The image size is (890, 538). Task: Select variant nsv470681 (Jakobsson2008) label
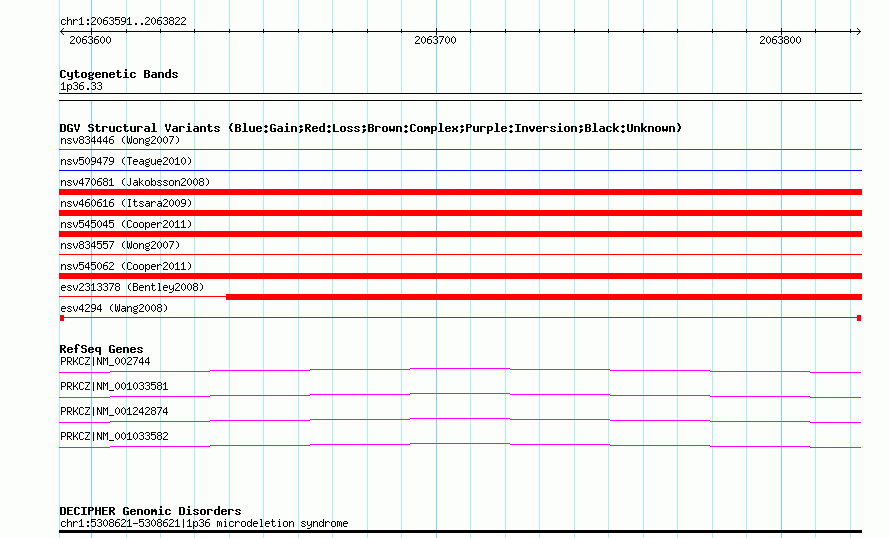click(135, 182)
